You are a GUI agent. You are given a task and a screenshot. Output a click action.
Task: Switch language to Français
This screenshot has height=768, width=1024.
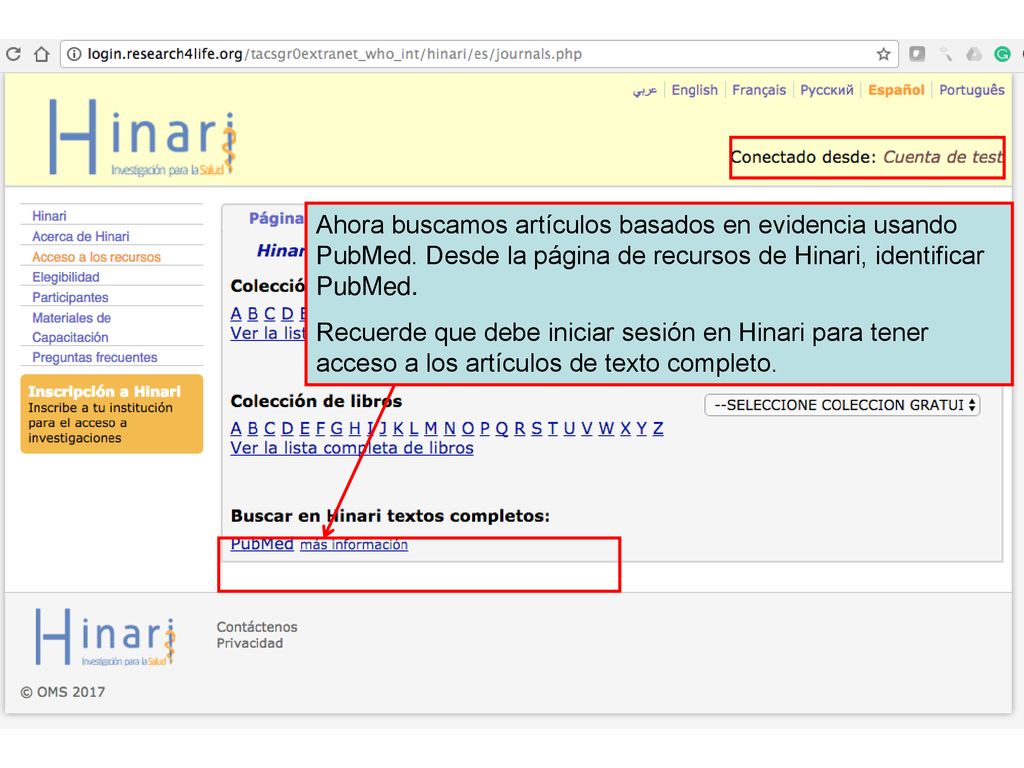(759, 90)
